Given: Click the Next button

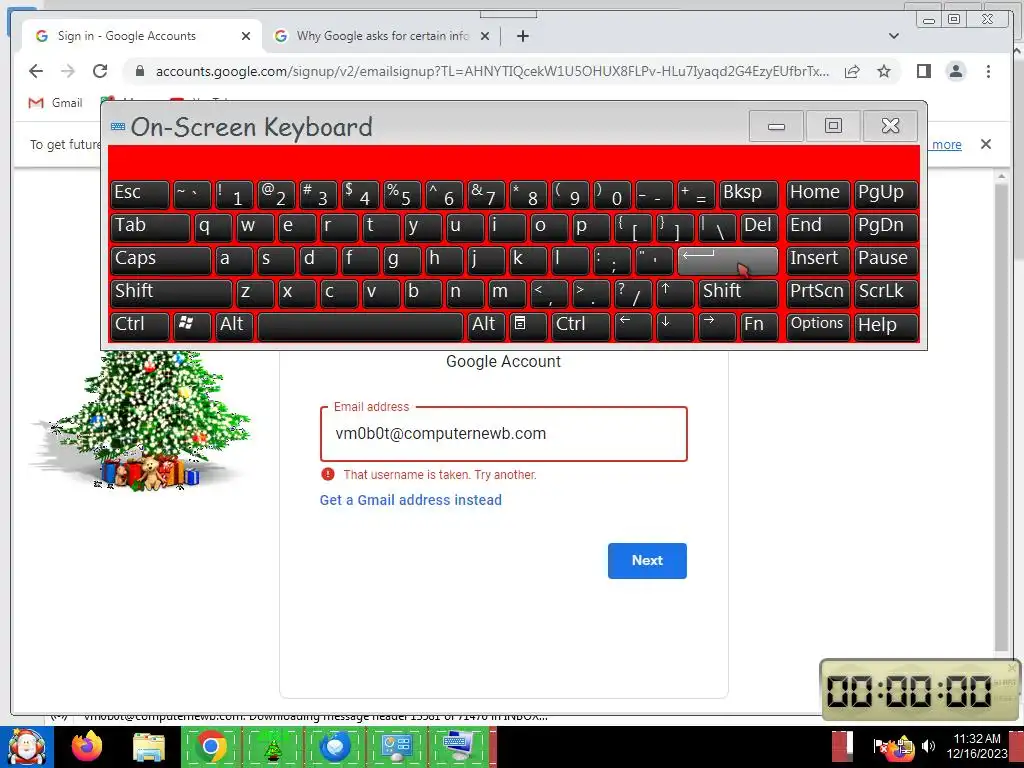Looking at the screenshot, I should click(647, 560).
